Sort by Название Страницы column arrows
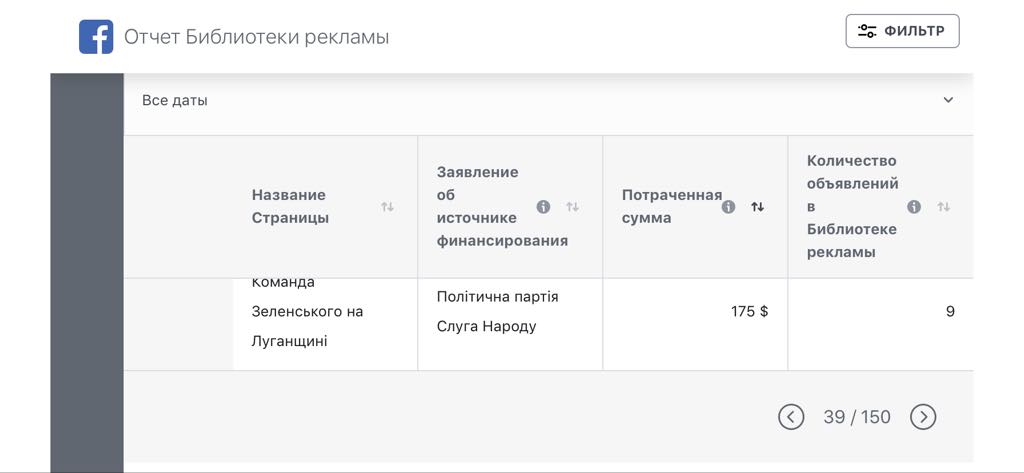Screen dimensions: 1024x473 coord(387,206)
